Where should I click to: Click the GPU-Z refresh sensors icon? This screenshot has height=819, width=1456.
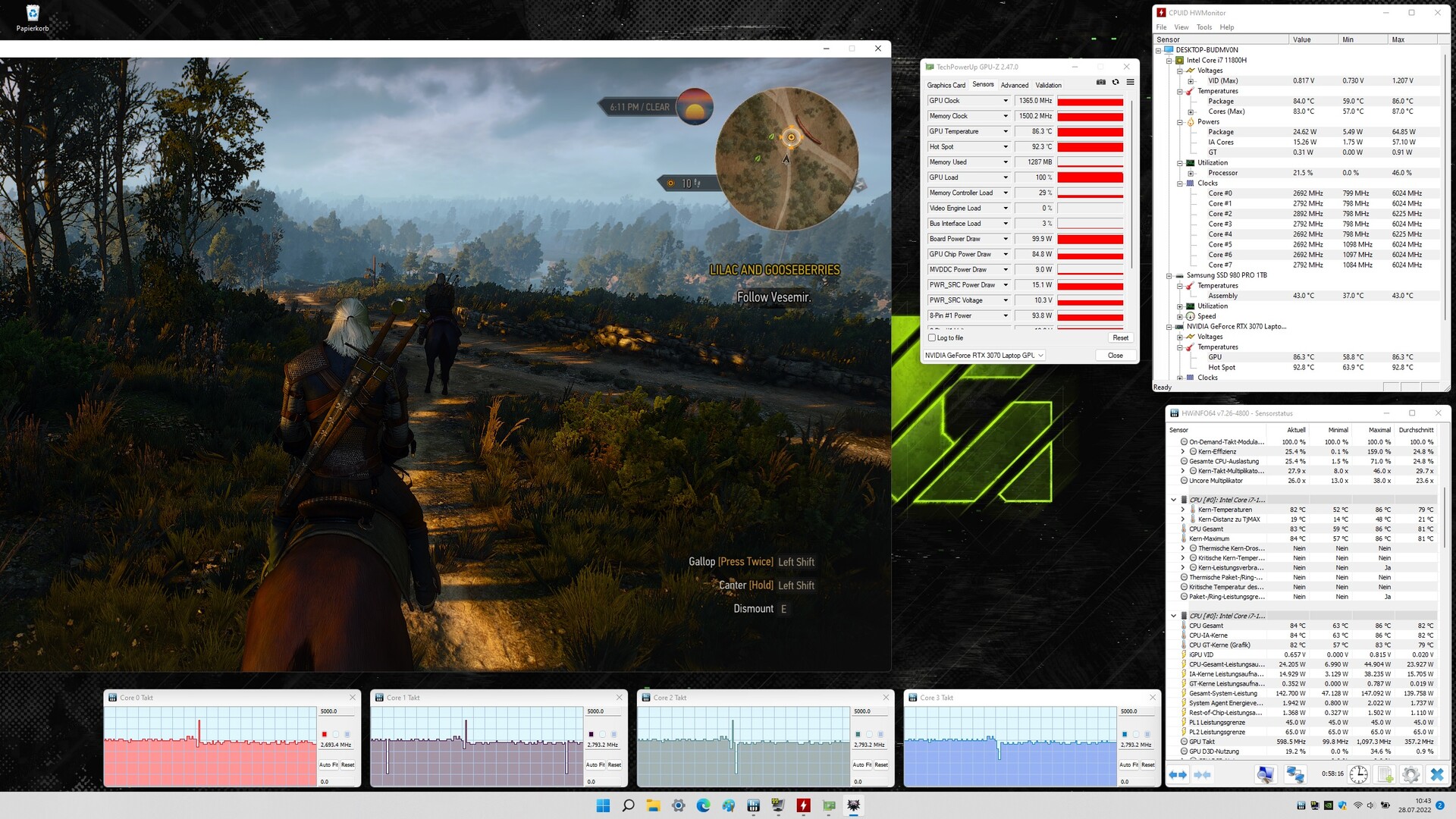1116,83
